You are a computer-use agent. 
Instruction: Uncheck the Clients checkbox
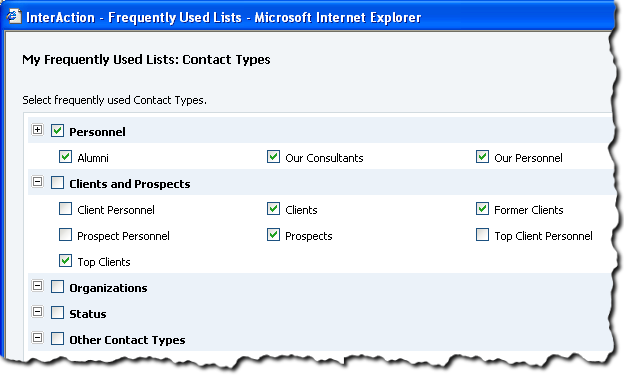273,209
